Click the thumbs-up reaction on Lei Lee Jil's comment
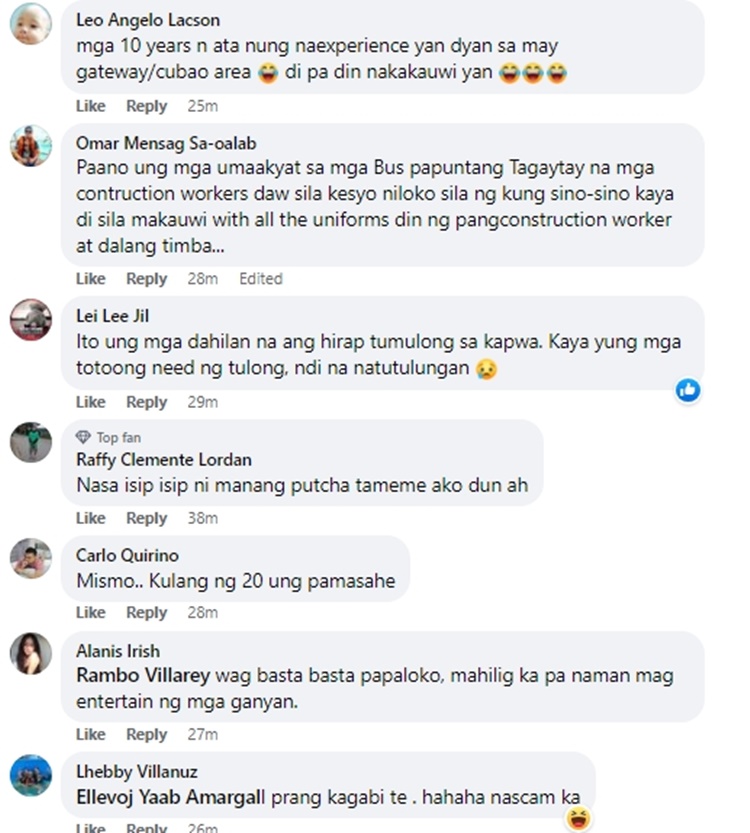 688,390
